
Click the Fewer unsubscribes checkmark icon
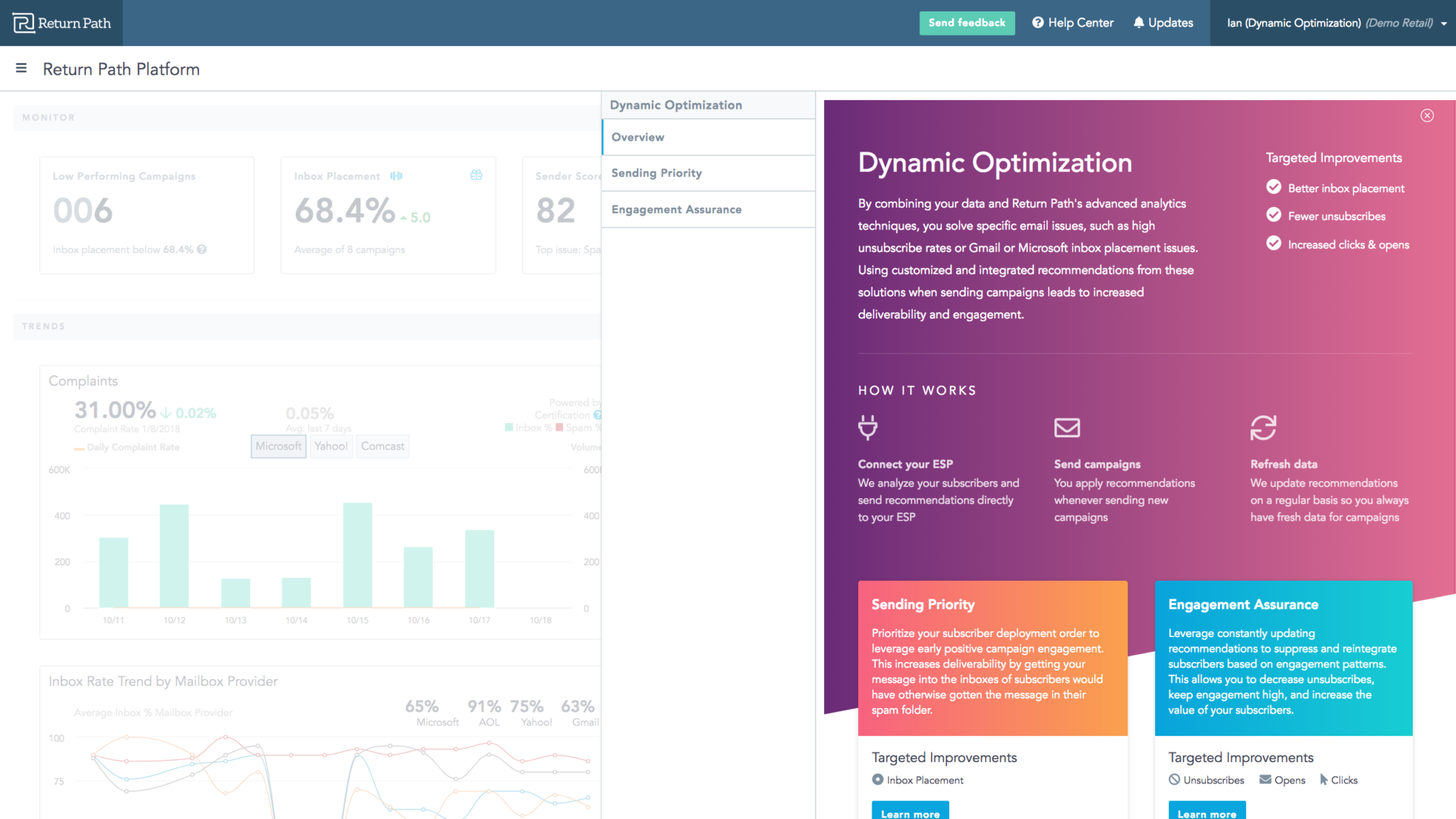click(1274, 215)
